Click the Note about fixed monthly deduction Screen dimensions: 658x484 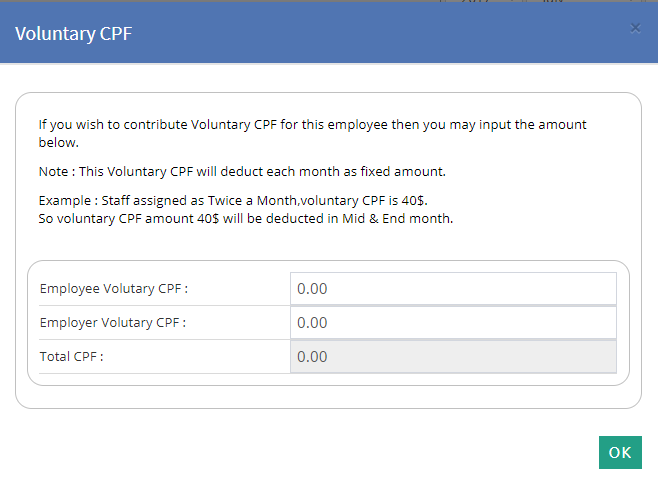241,170
